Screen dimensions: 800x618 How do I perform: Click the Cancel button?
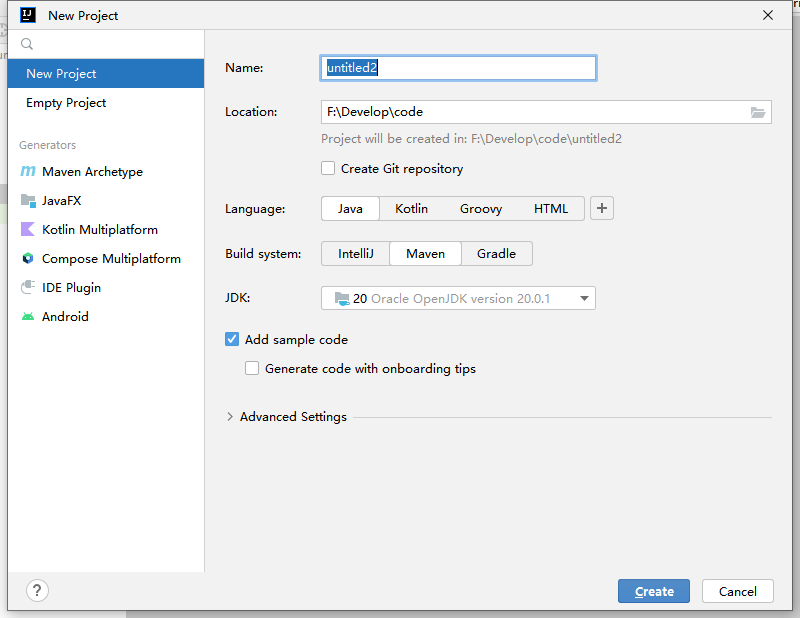point(738,591)
